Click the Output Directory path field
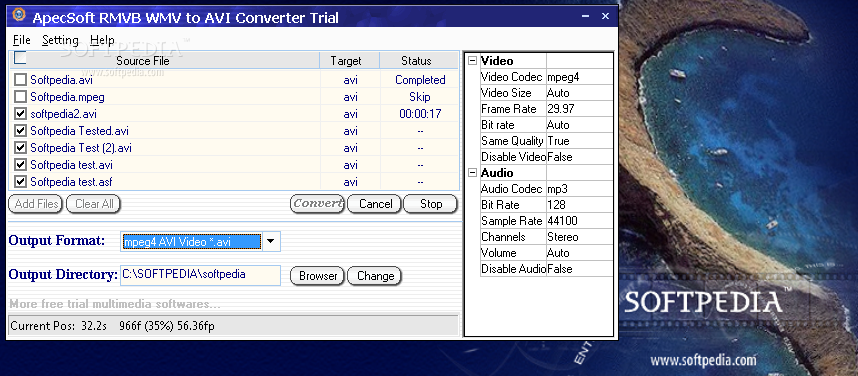858x376 pixels. click(x=200, y=275)
